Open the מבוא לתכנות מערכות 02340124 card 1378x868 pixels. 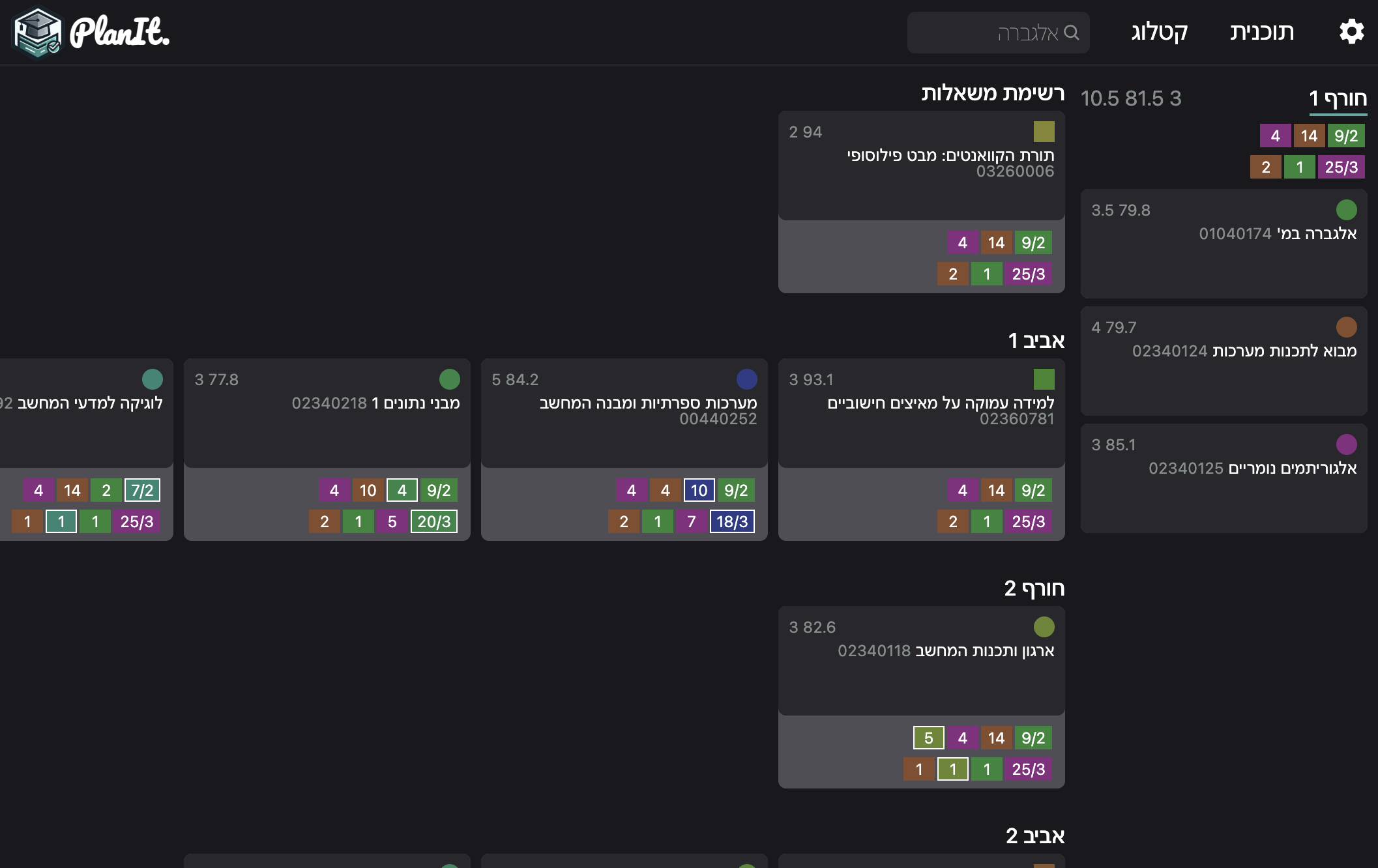[1224, 361]
